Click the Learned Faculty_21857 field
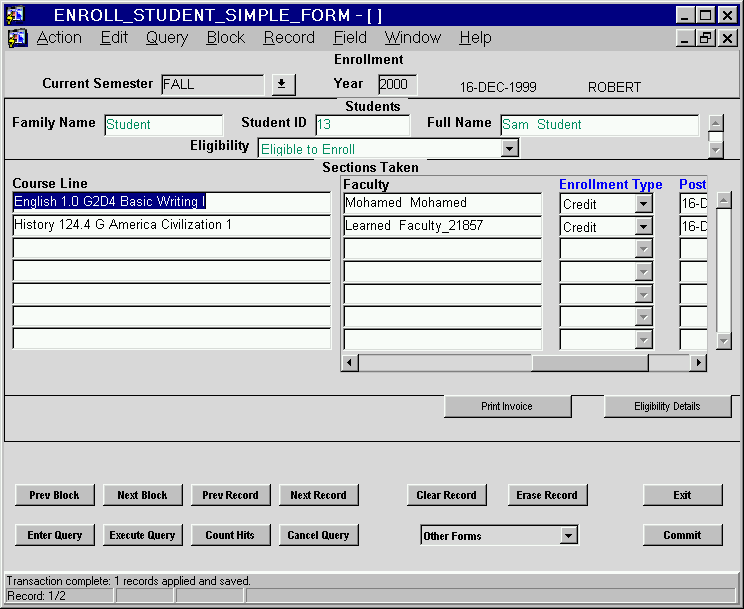The height and width of the screenshot is (609, 744). (442, 226)
